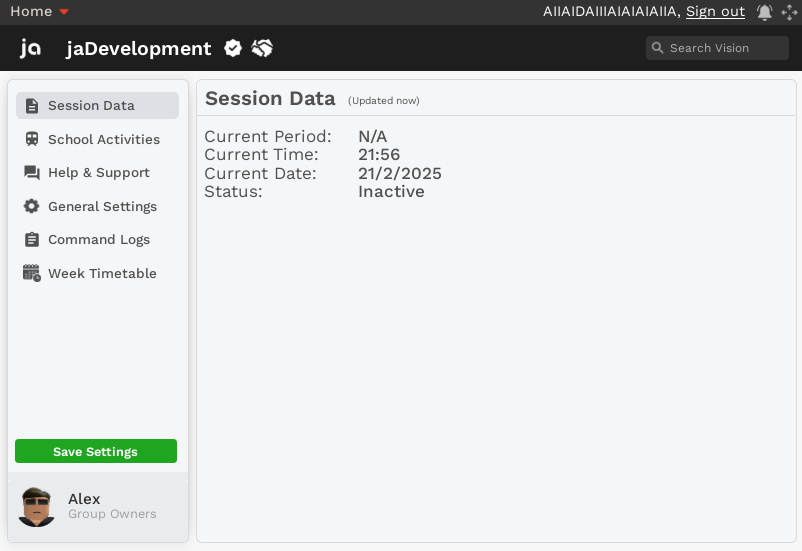Click the Current Time value 21:56
Screen dimensions: 802x551
point(379,155)
